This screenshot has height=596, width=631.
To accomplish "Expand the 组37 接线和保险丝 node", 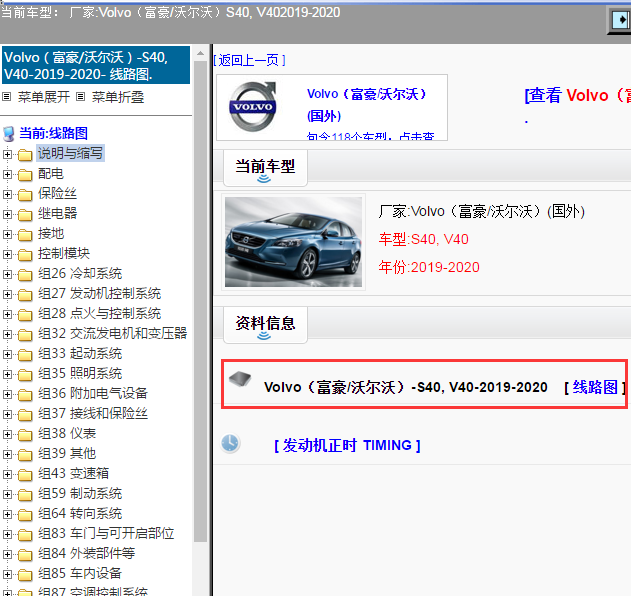I will tap(7, 414).
